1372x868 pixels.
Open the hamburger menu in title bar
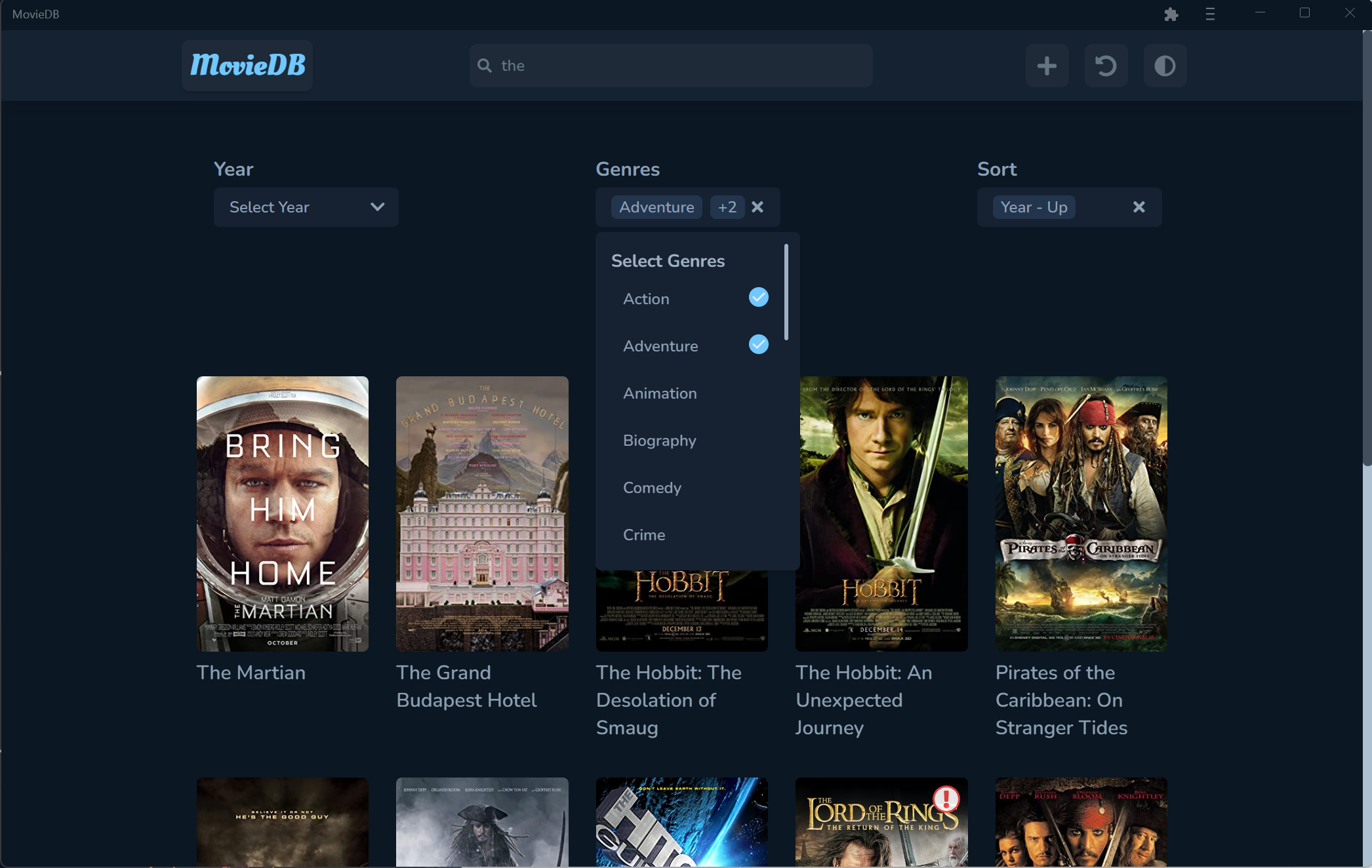tap(1210, 14)
